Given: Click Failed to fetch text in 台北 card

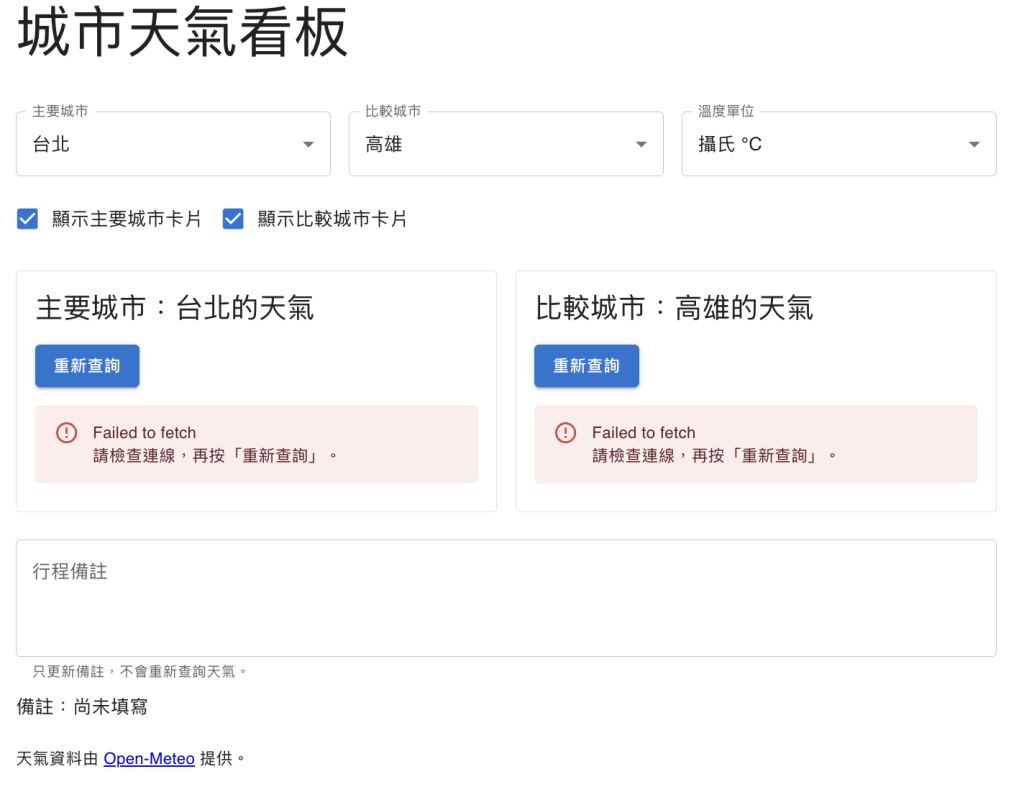Looking at the screenshot, I should (x=144, y=432).
